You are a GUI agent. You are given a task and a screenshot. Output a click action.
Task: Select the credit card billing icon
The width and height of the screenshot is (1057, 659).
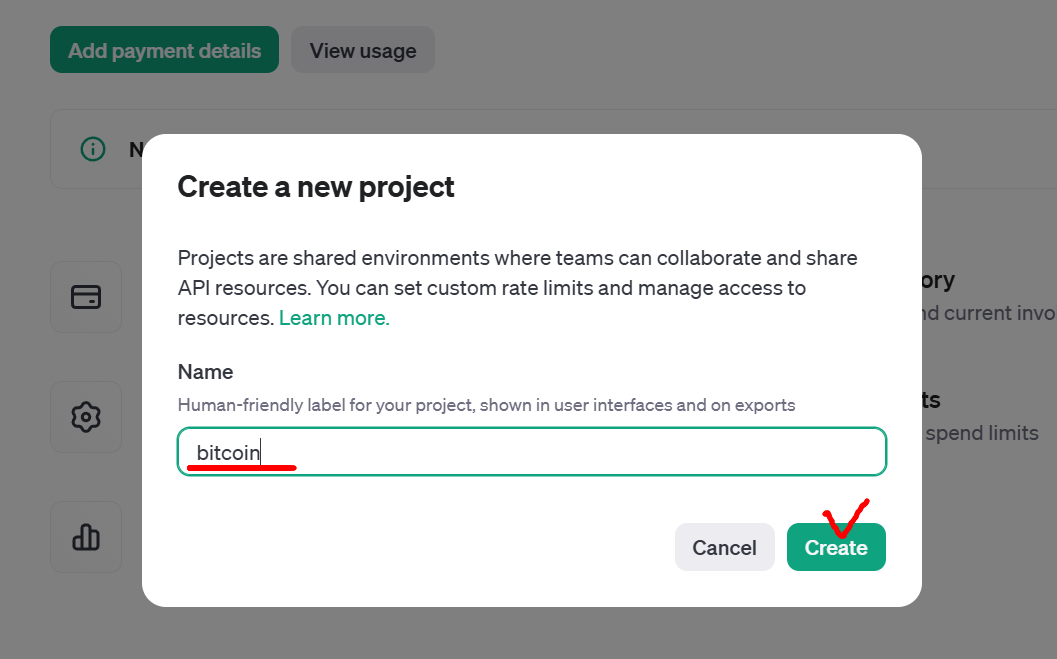tap(86, 297)
